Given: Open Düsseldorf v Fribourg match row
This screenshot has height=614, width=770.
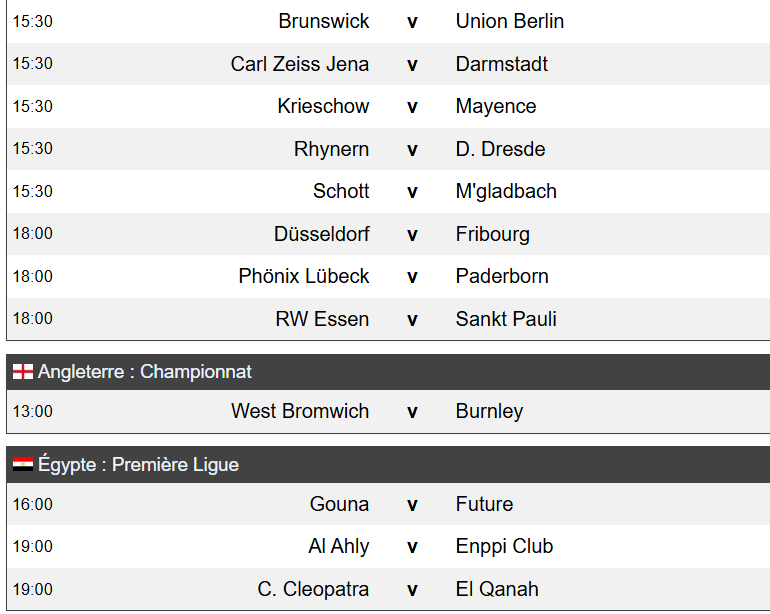Looking at the screenshot, I should click(388, 234).
